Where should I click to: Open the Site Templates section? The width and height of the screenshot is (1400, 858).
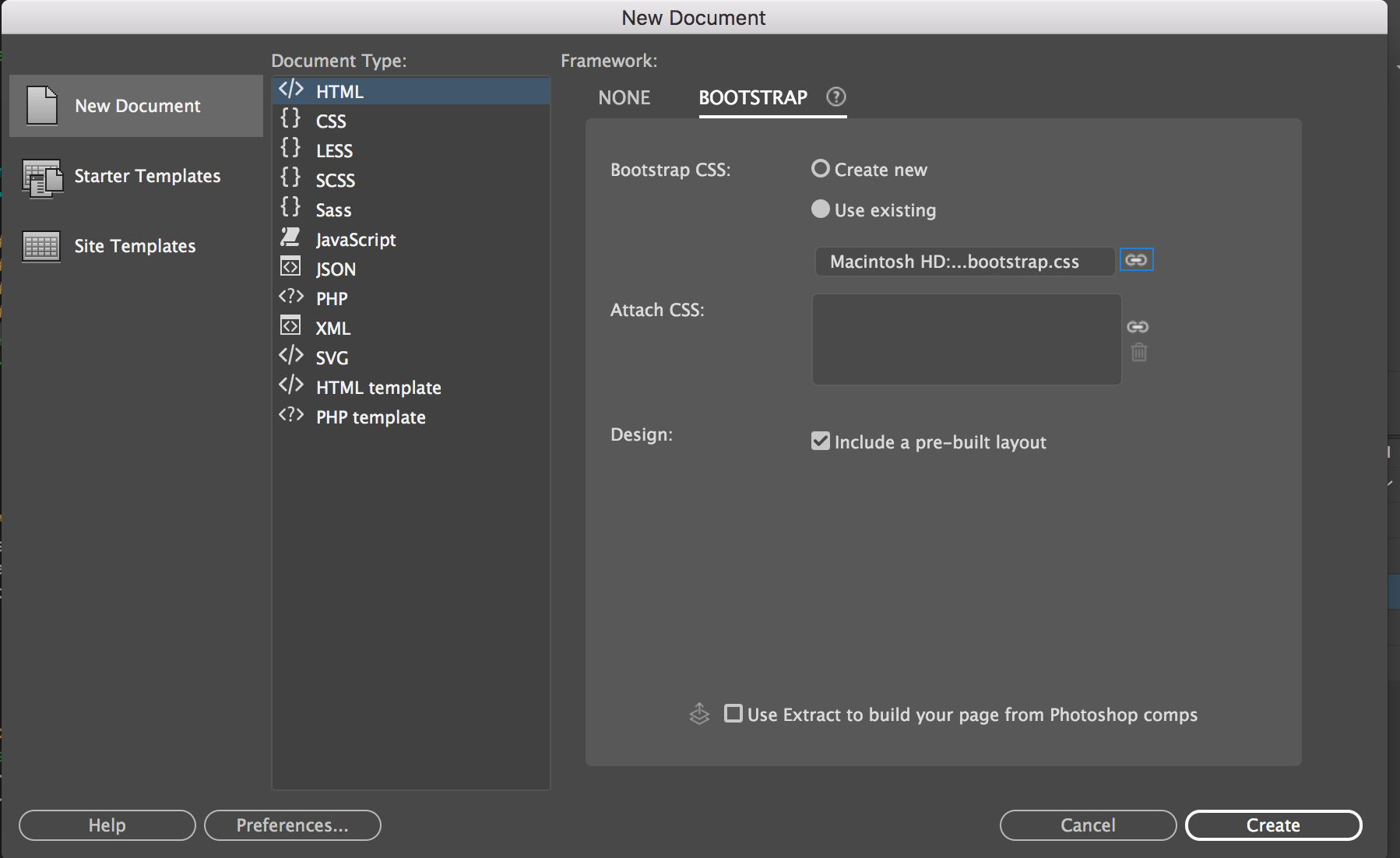(x=134, y=245)
